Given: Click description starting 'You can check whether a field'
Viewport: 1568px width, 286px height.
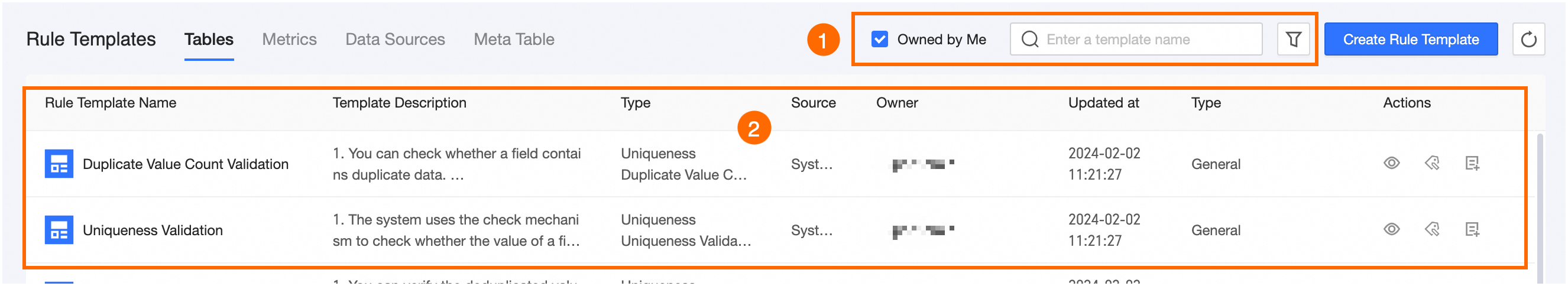Looking at the screenshot, I should pos(456,164).
